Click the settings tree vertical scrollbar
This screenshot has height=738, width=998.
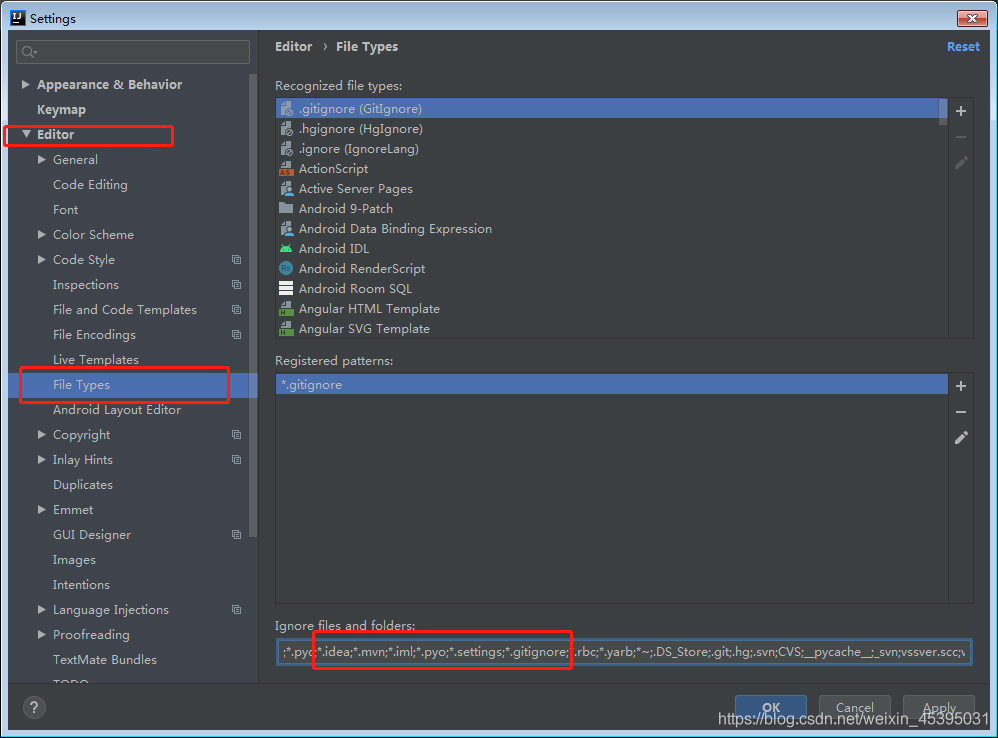click(x=253, y=305)
